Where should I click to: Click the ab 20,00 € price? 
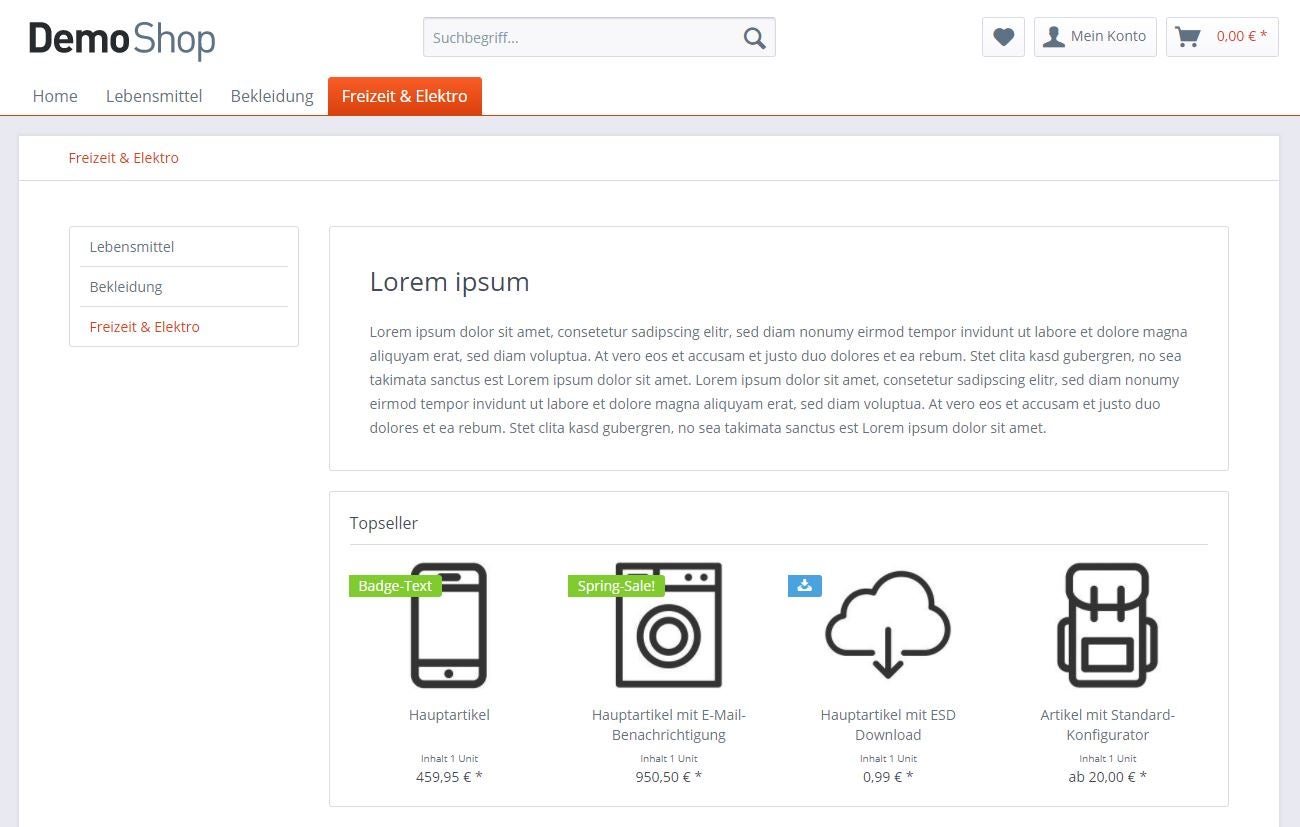1107,777
